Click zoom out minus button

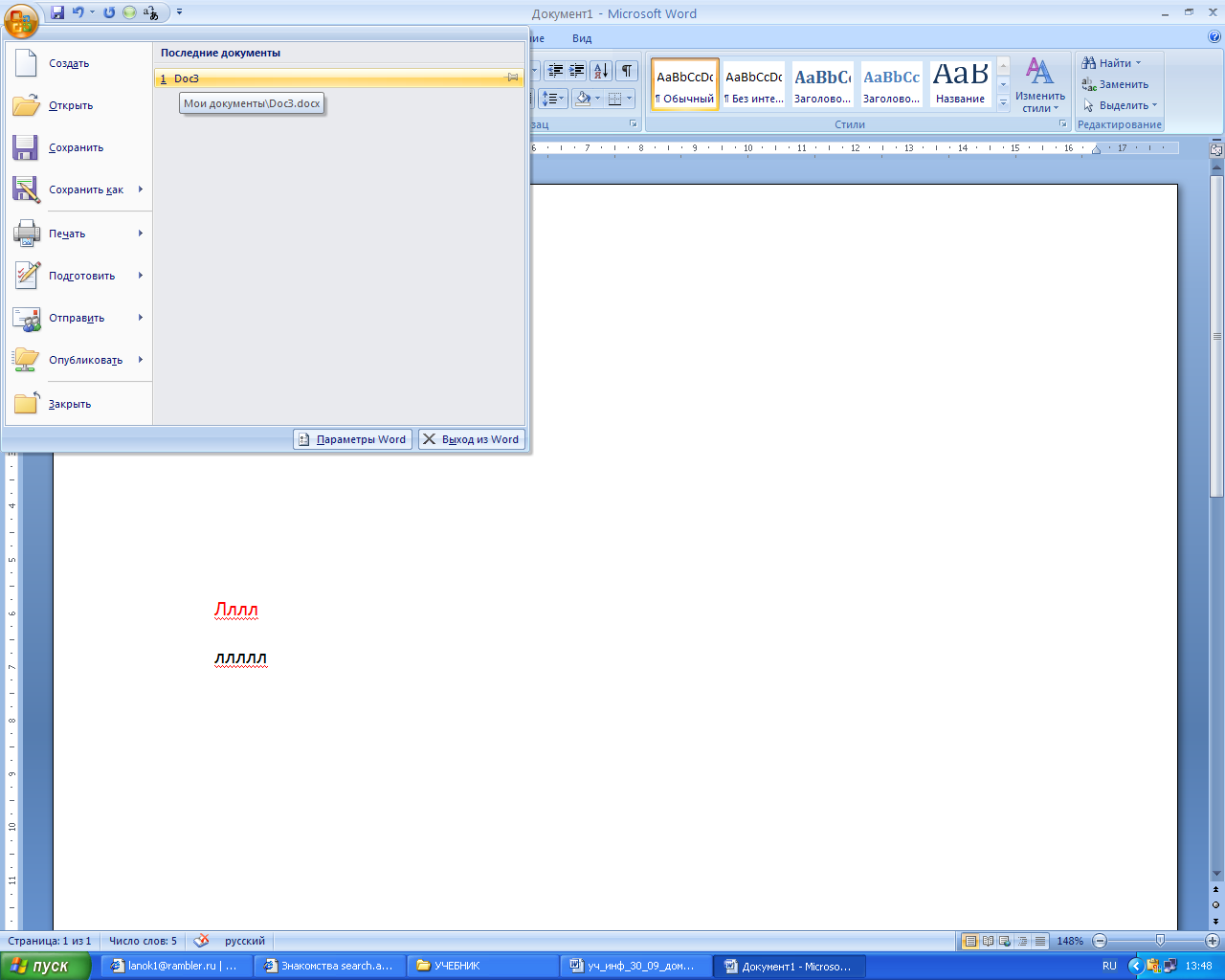tap(1099, 941)
